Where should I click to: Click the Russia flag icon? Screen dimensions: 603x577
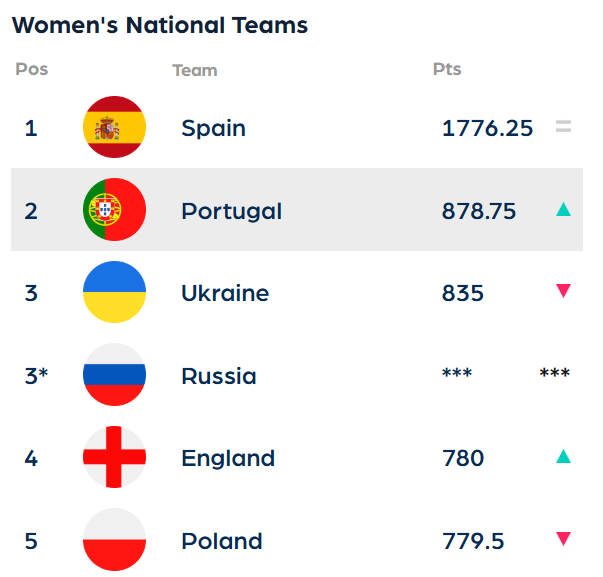pyautogui.click(x=114, y=375)
